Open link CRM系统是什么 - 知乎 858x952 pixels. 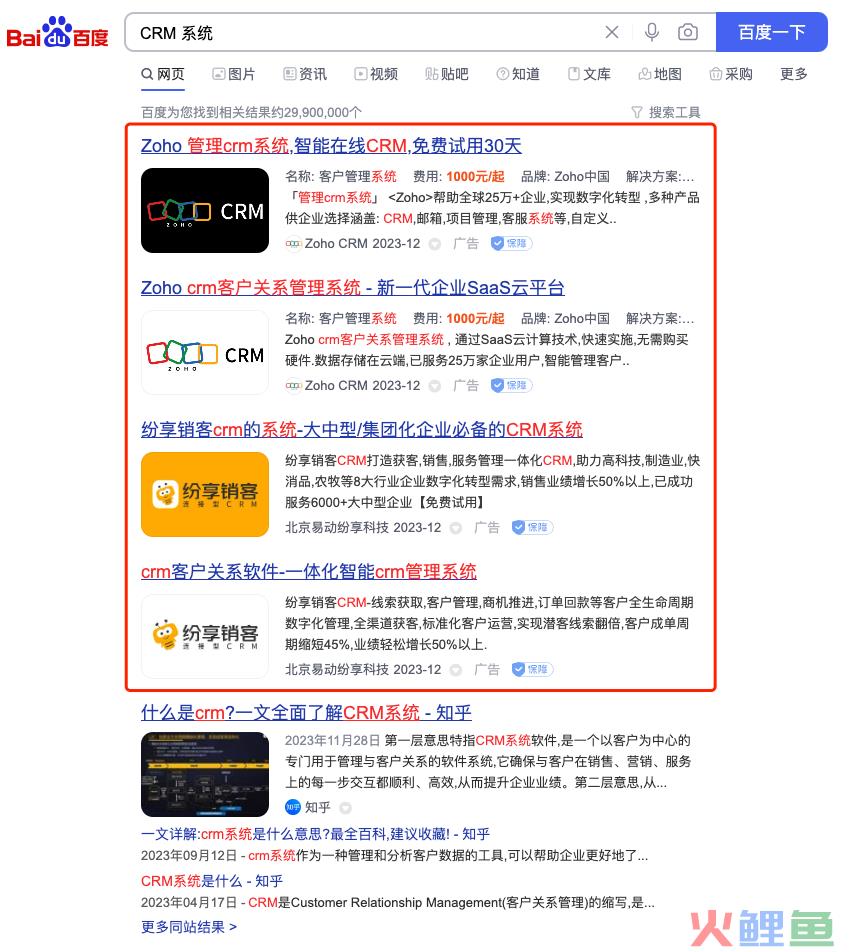pos(212,881)
